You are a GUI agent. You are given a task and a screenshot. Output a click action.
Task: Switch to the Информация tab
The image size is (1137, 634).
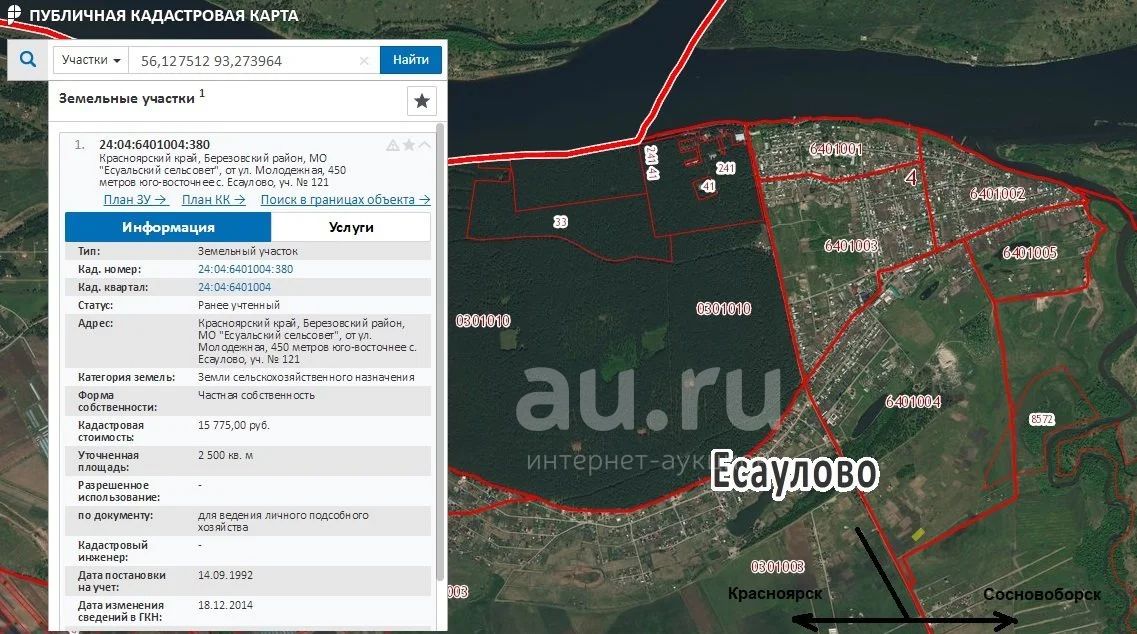[x=168, y=227]
